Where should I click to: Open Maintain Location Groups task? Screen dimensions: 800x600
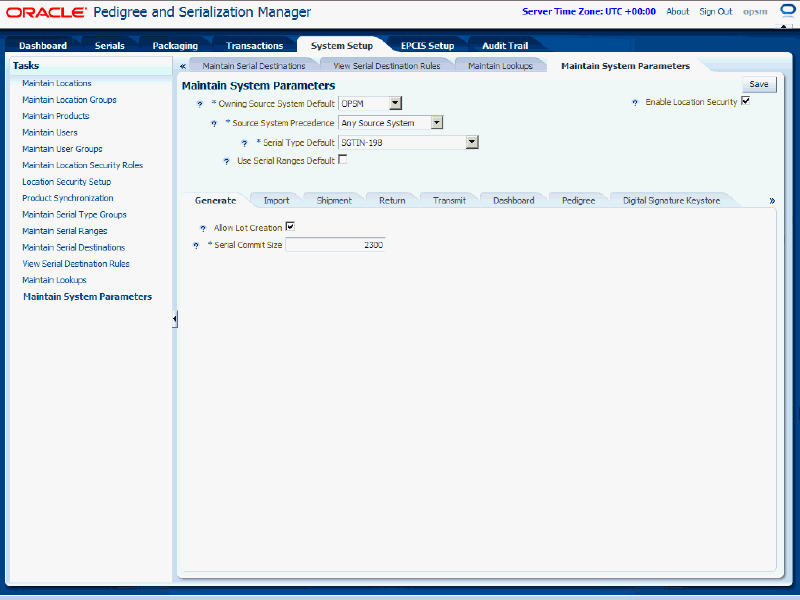[69, 99]
